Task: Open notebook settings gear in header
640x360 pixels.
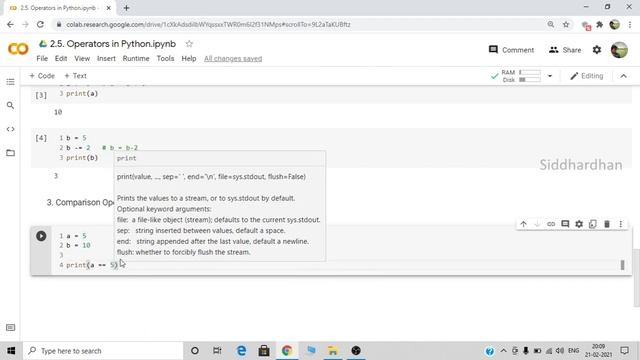Action: coord(597,50)
